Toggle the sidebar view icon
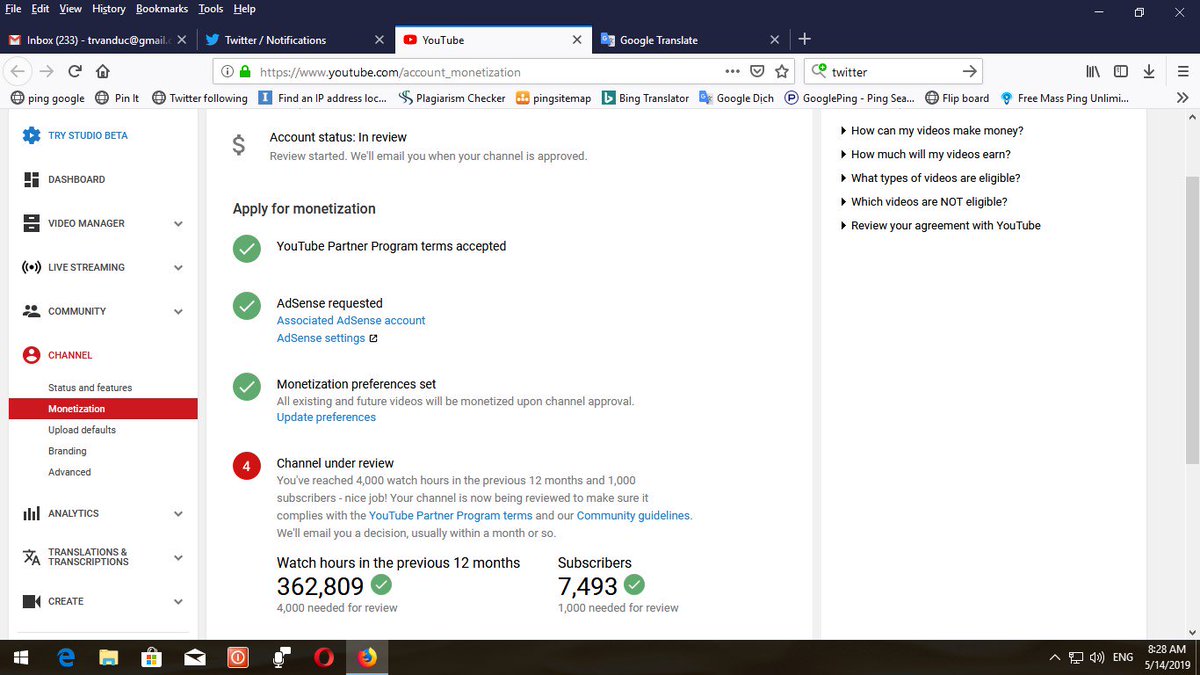Screen dimensions: 1200x675 pyautogui.click(x=1121, y=71)
